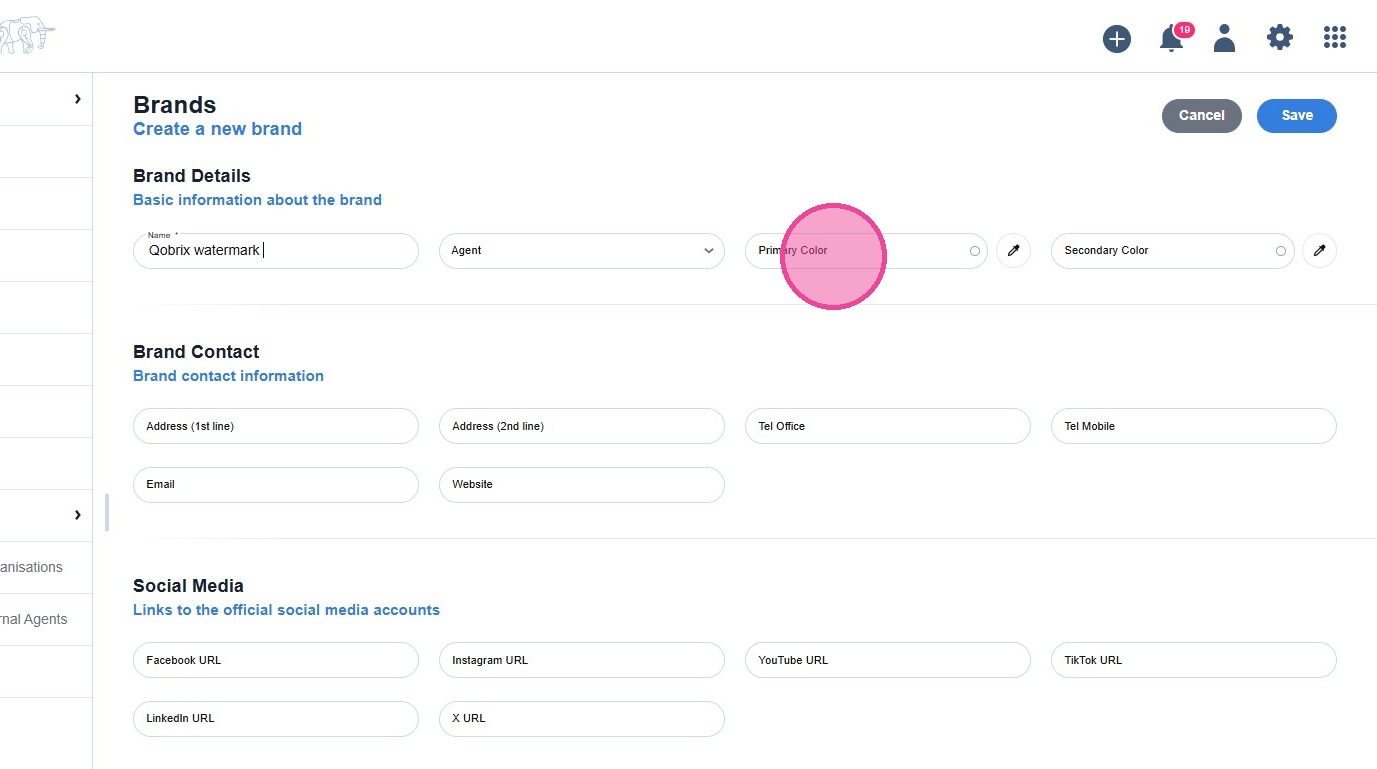Open the settings gear icon

(x=1280, y=38)
